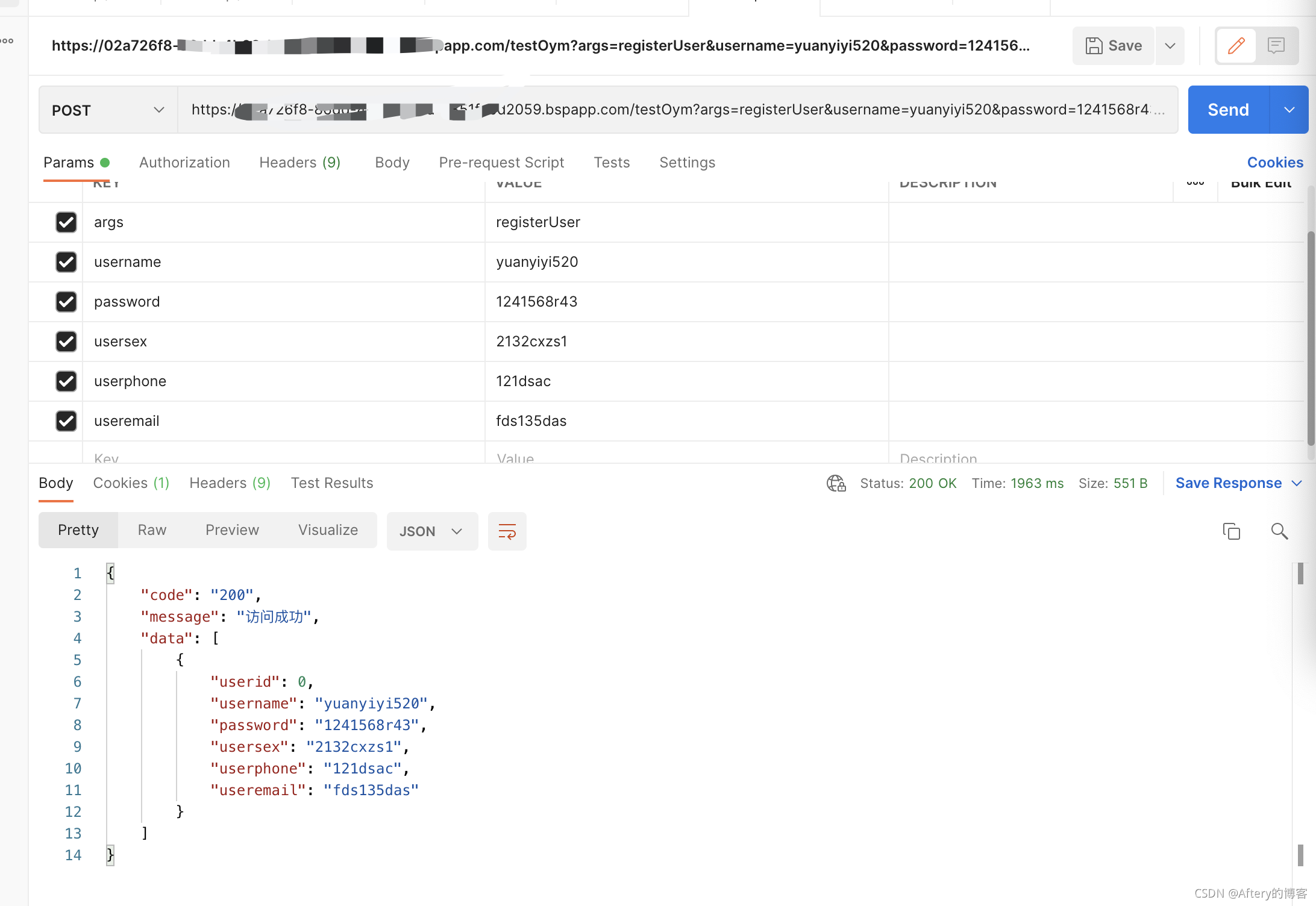Click the Save floppy disk icon
The width and height of the screenshot is (1316, 906).
1094,46
